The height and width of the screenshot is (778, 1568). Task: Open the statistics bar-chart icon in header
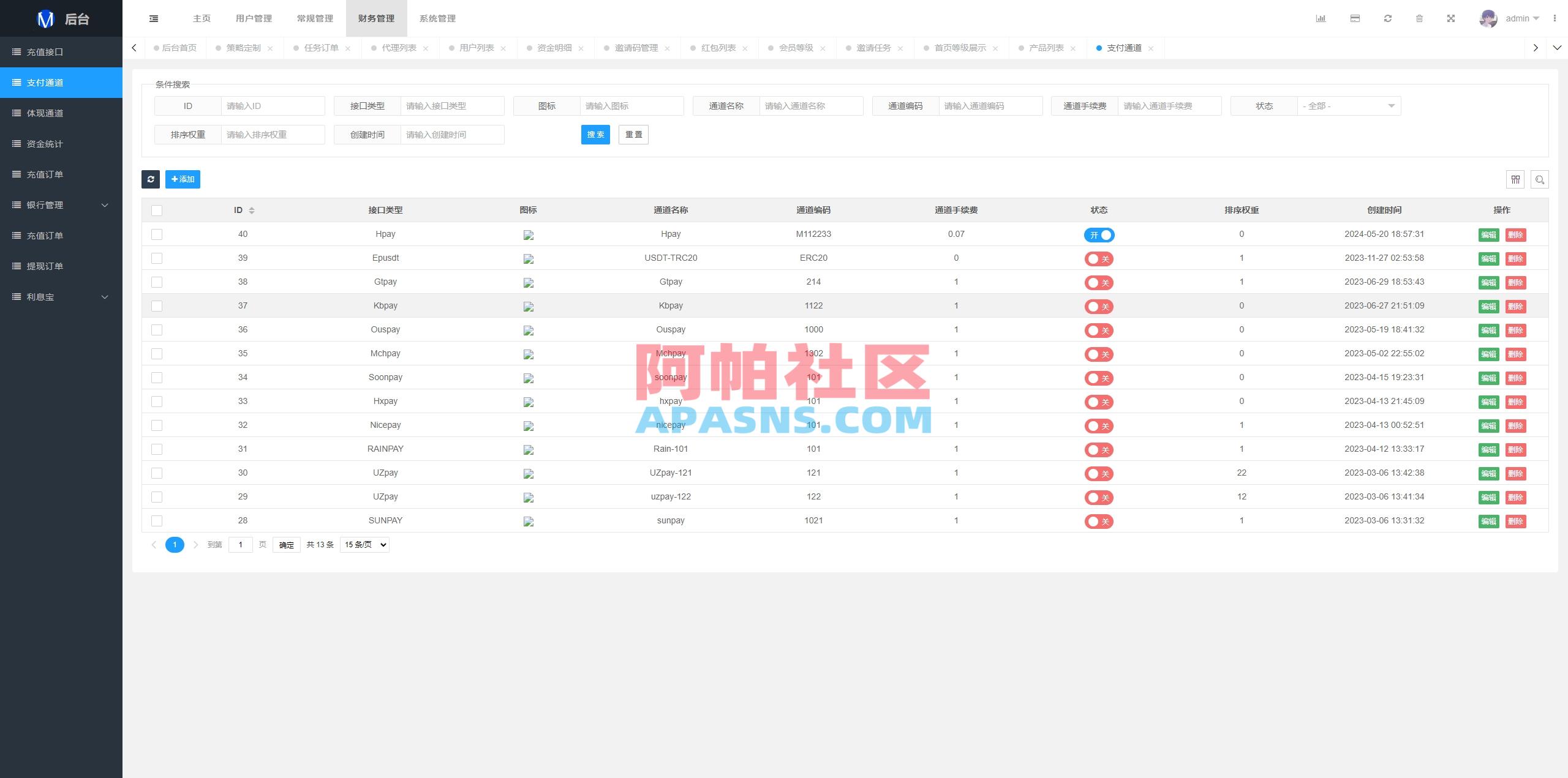pyautogui.click(x=1321, y=18)
